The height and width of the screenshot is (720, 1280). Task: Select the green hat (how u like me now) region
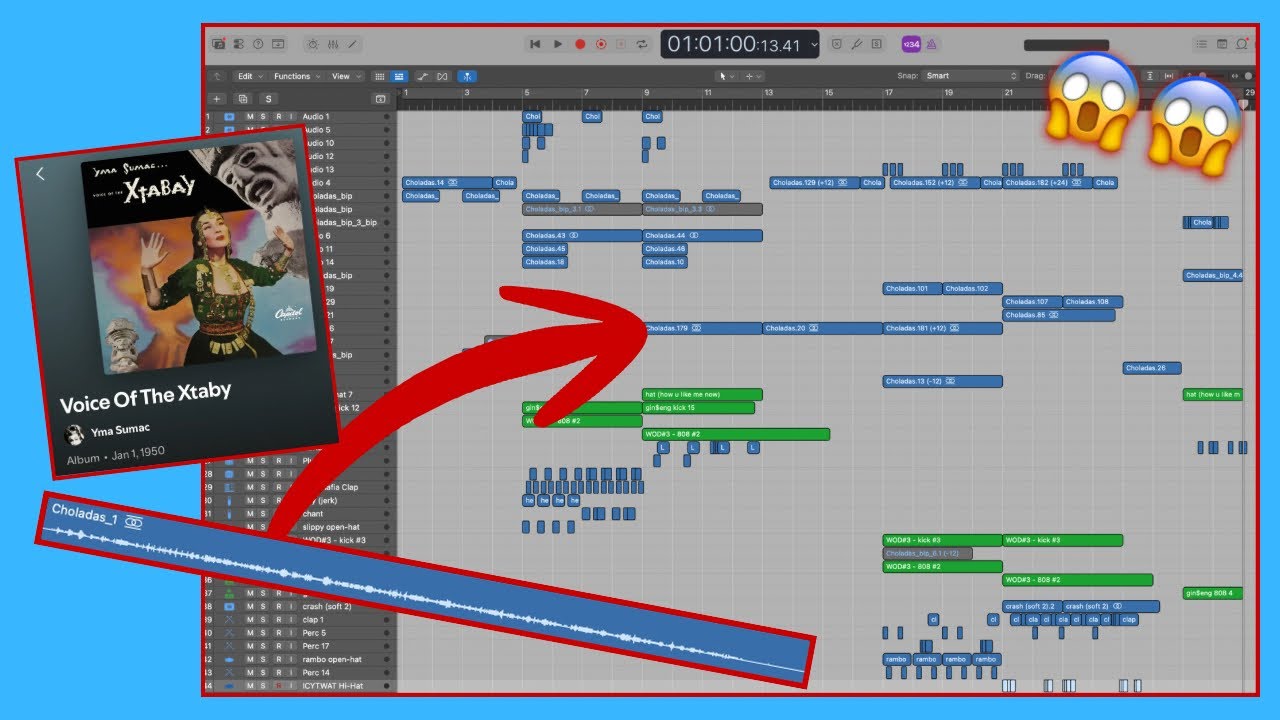(x=702, y=395)
